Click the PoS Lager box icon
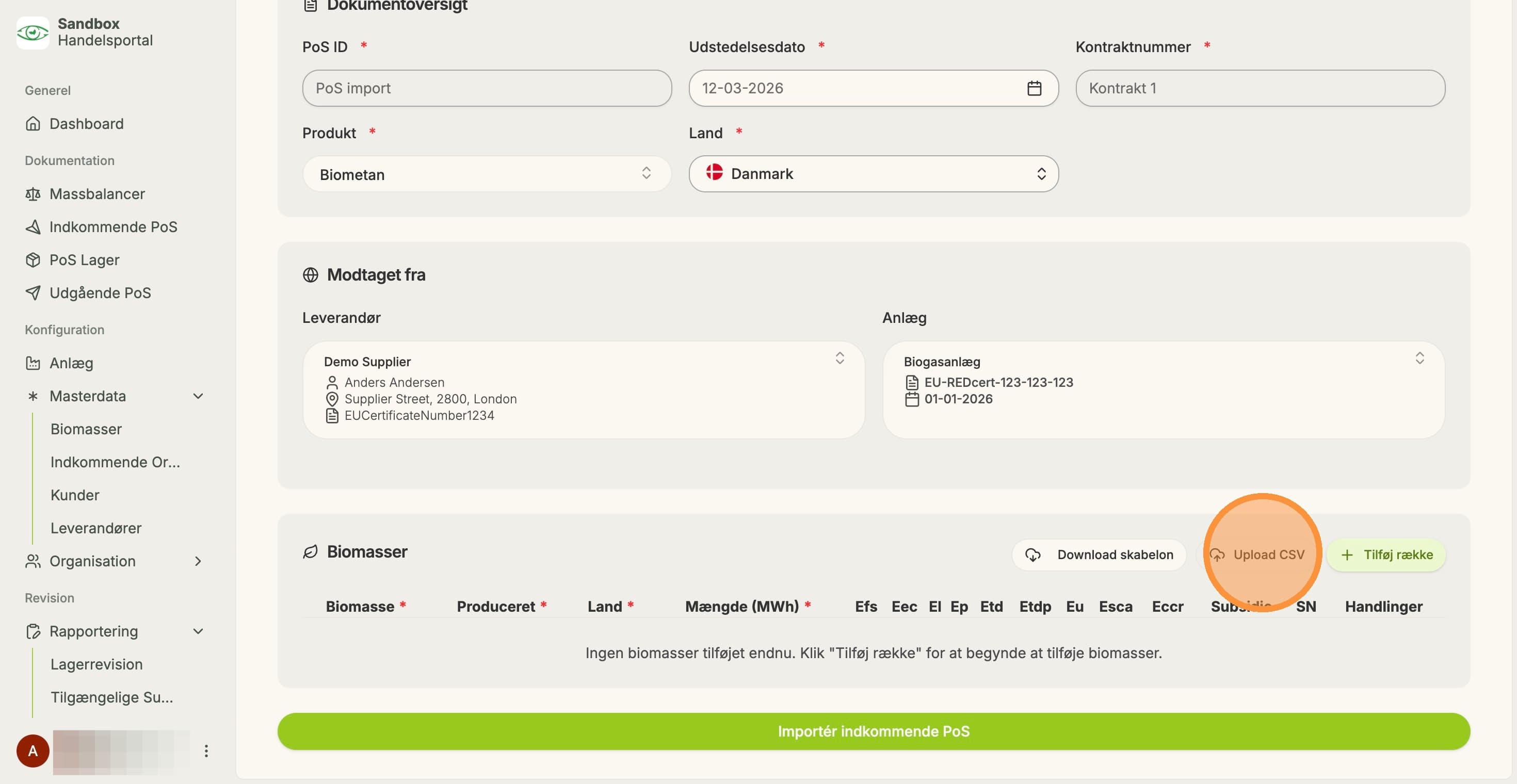The height and width of the screenshot is (784, 1517). [33, 260]
